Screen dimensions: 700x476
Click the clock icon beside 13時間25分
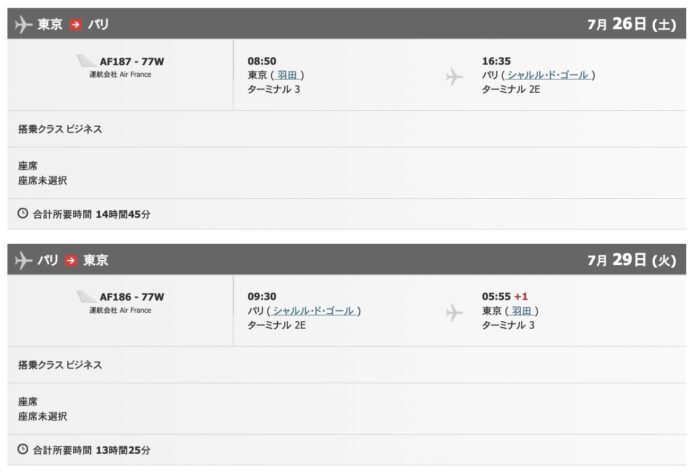[x=23, y=449]
